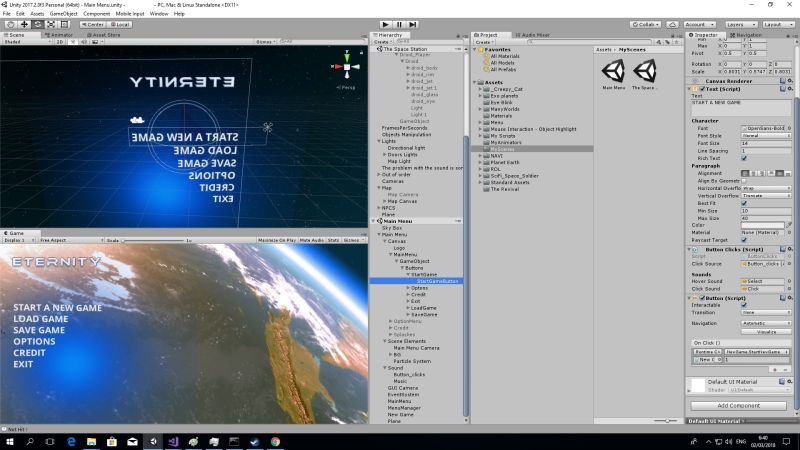Click the scene orientation gizmo

(x=347, y=66)
